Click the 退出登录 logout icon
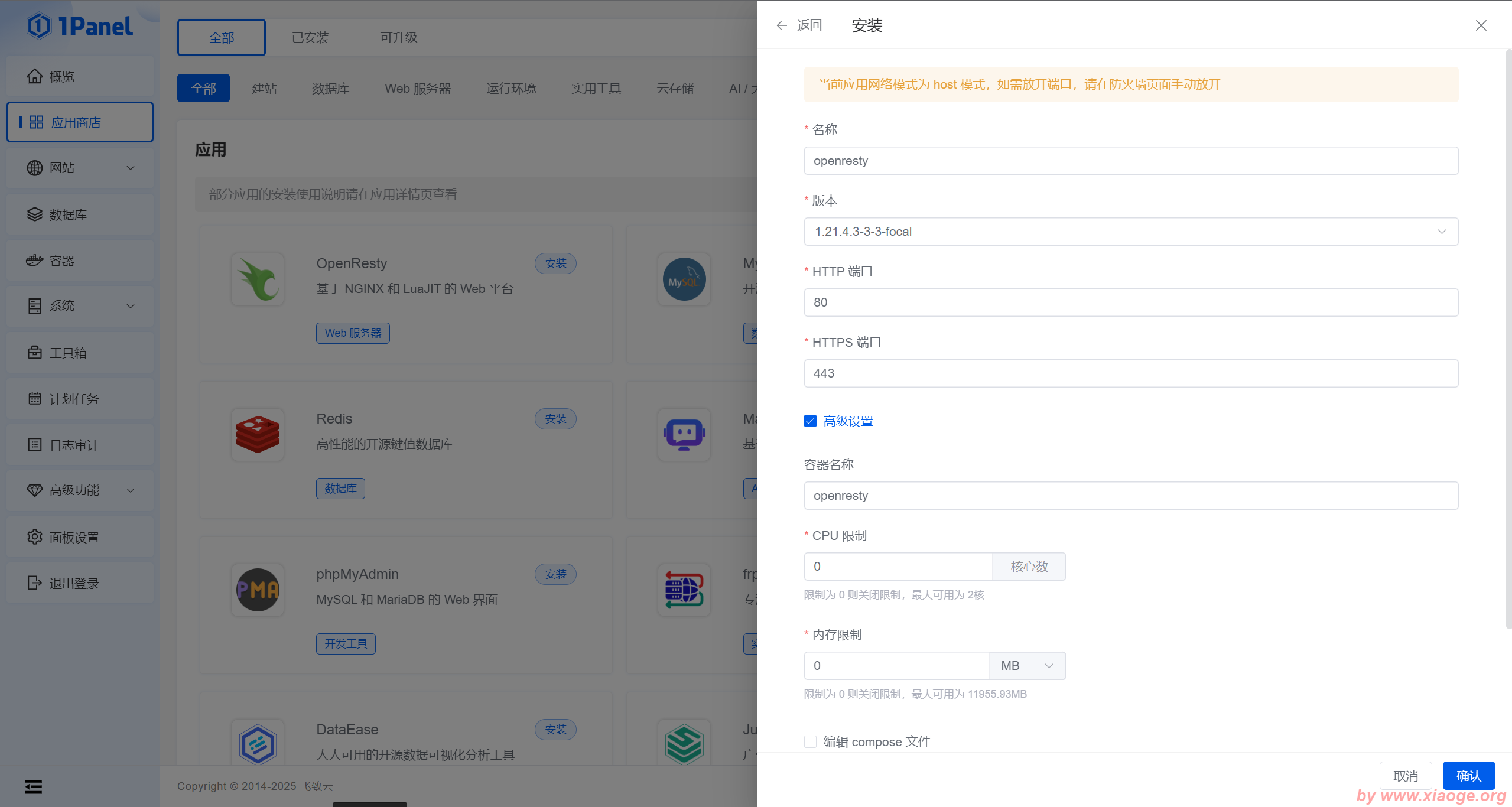The image size is (1512, 807). point(35,583)
